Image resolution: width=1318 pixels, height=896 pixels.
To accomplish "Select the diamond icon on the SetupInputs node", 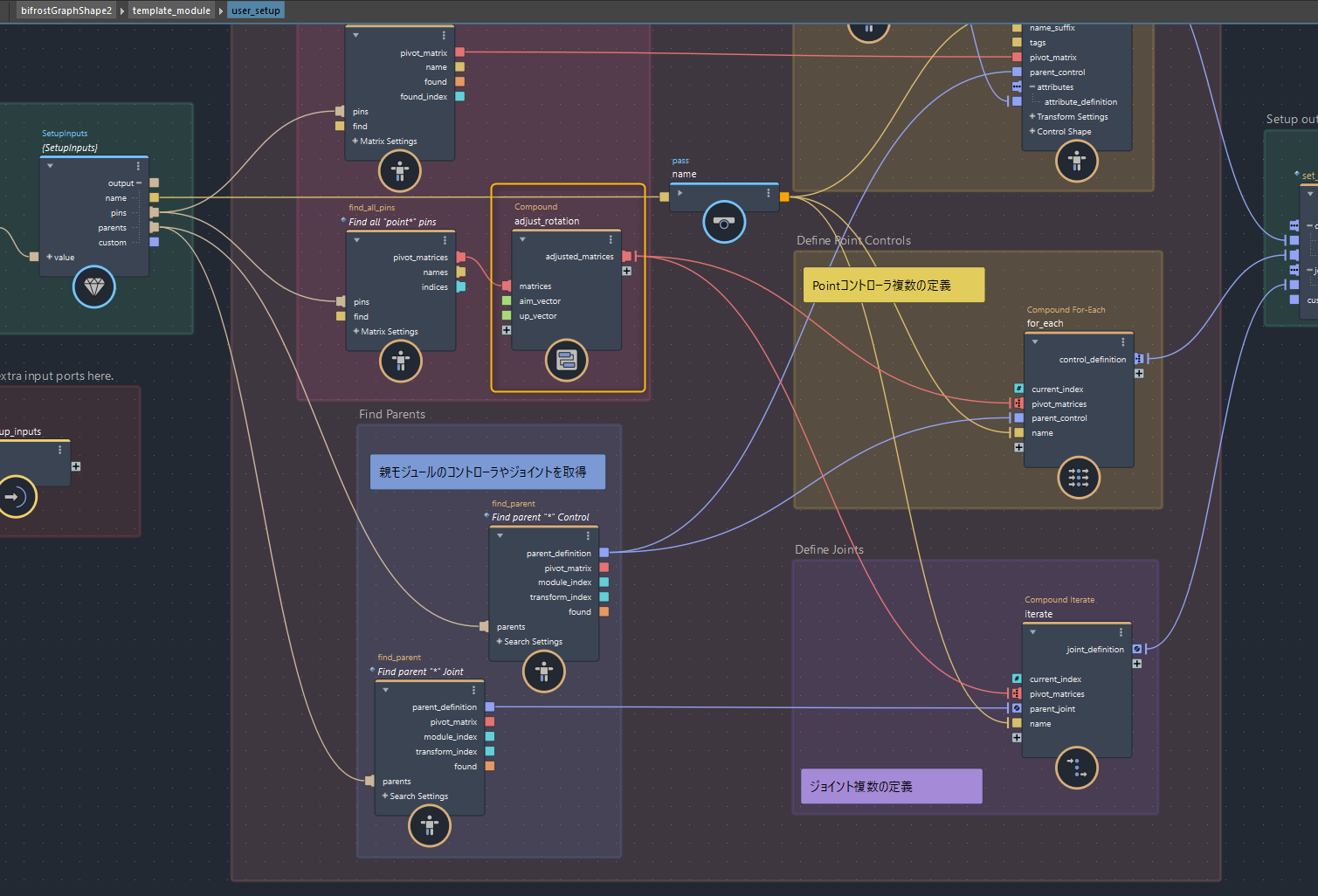I will click(x=93, y=287).
